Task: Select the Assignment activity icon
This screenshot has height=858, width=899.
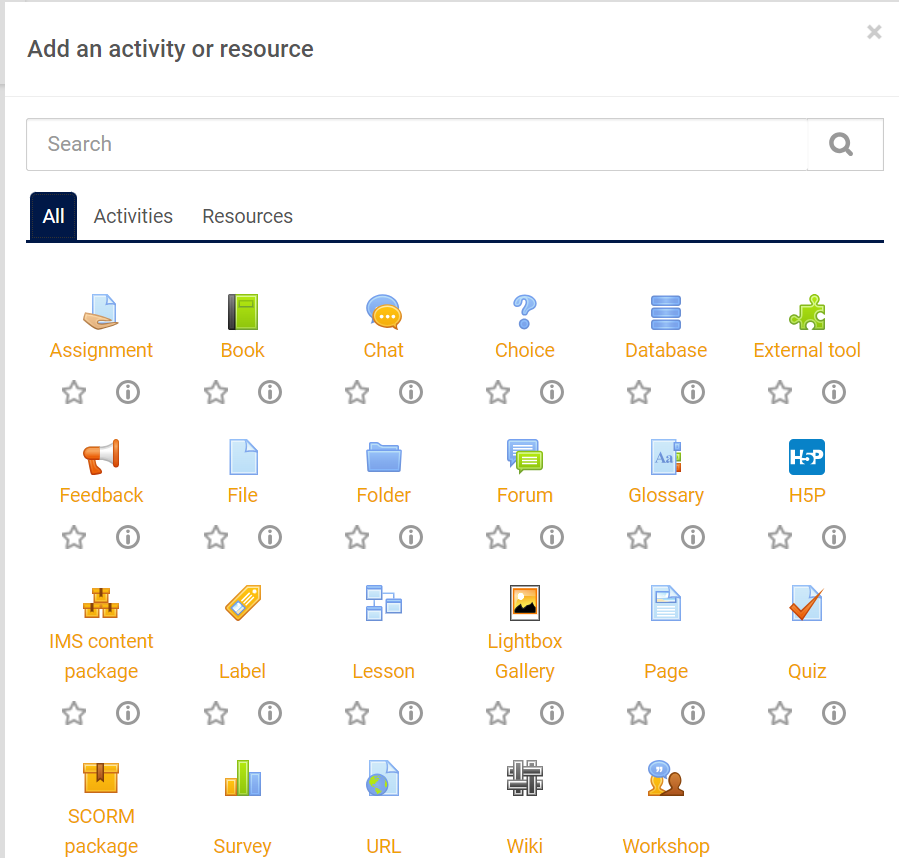Action: click(x=101, y=312)
